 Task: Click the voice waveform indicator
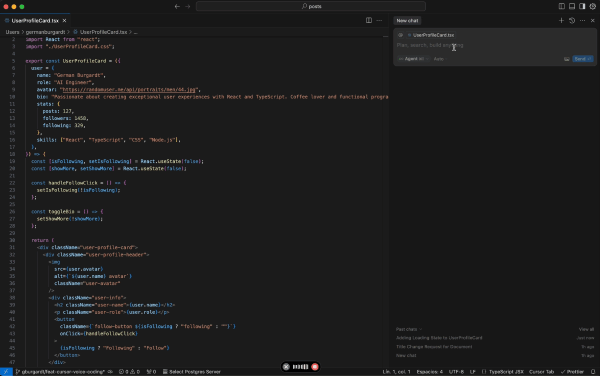tap(300, 366)
